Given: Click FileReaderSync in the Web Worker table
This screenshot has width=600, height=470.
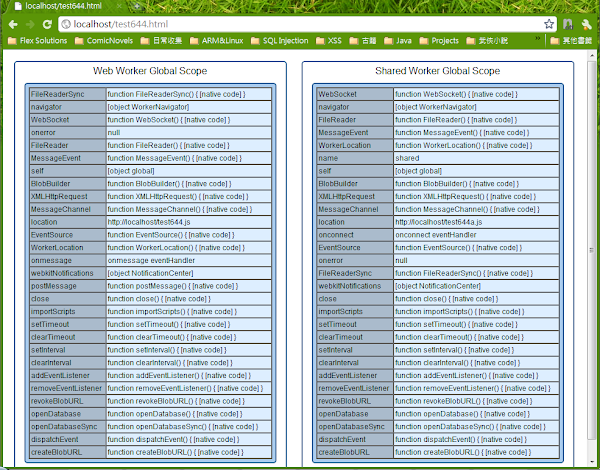Looking at the screenshot, I should tap(68, 94).
